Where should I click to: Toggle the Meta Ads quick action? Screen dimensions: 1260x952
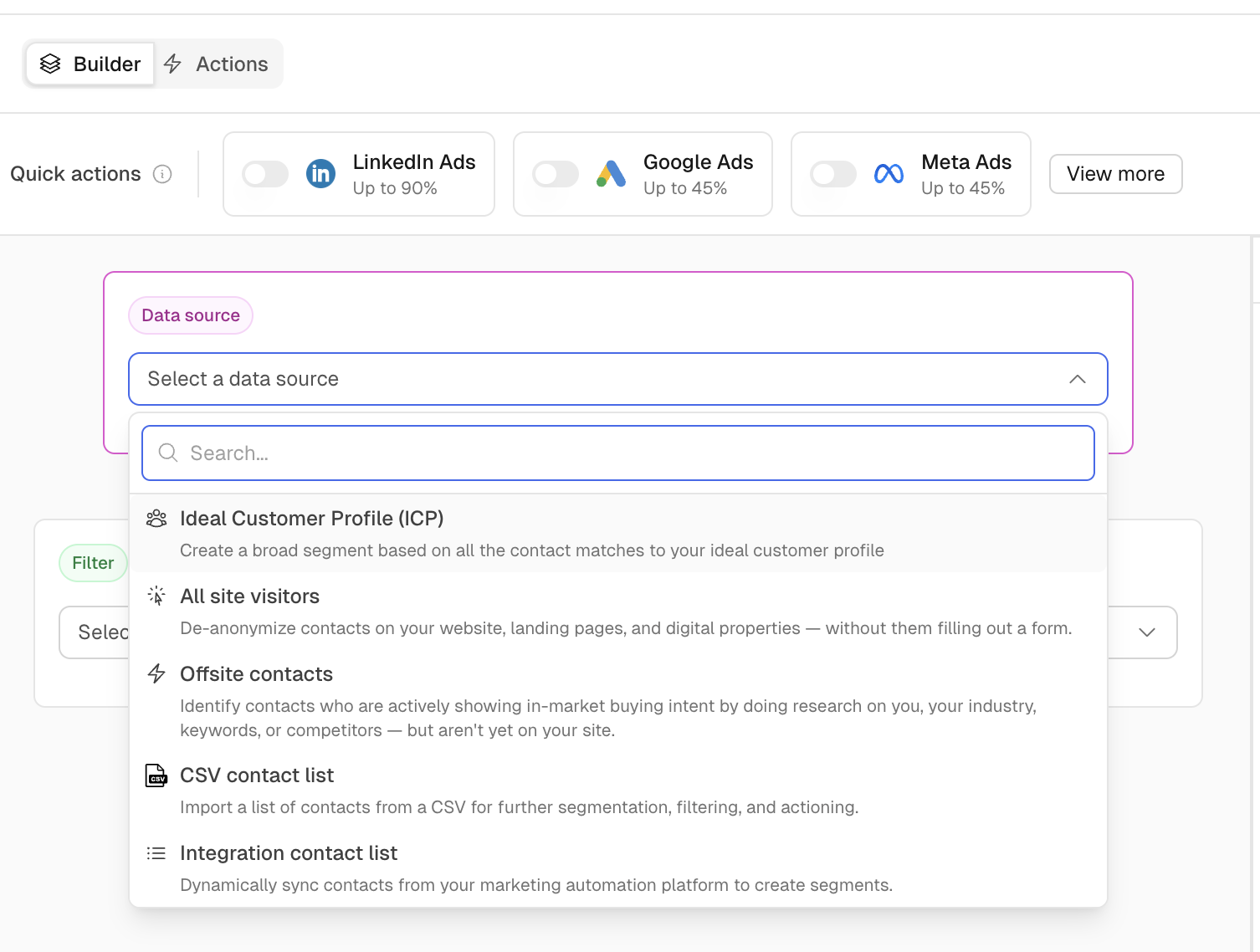[x=833, y=174]
